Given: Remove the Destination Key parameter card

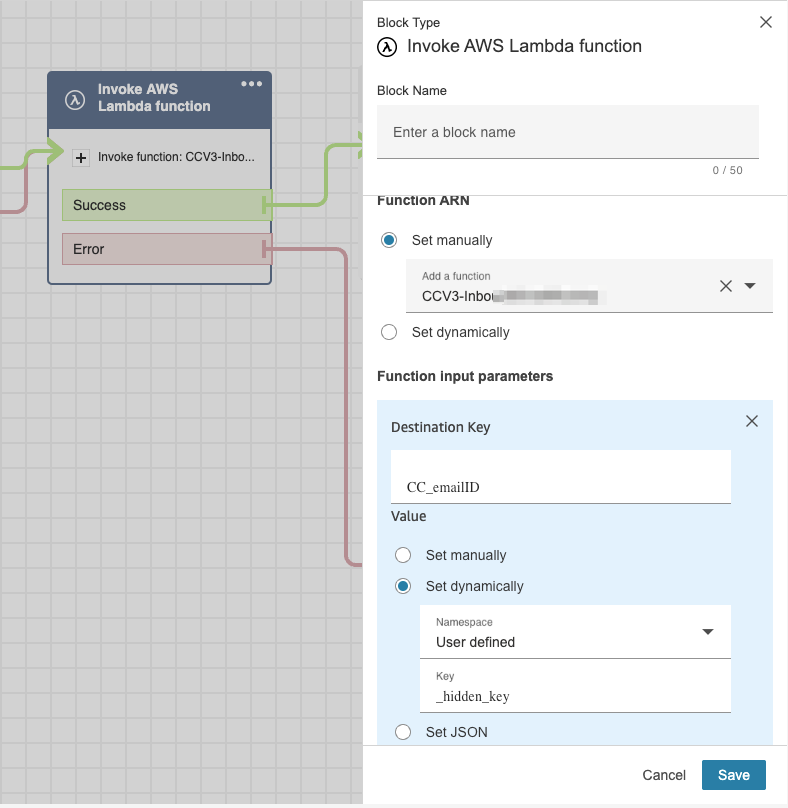Looking at the screenshot, I should [752, 422].
